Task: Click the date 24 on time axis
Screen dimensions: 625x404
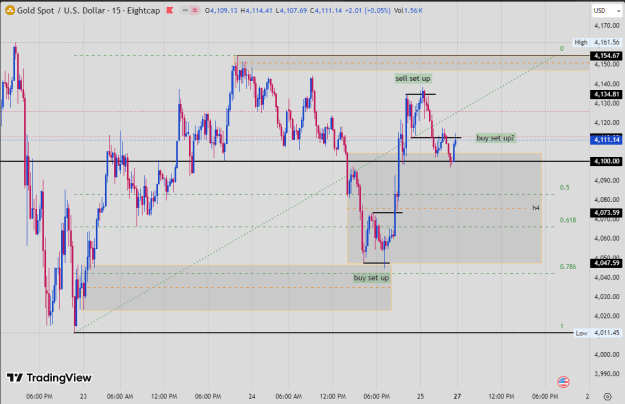Action: (x=252, y=396)
